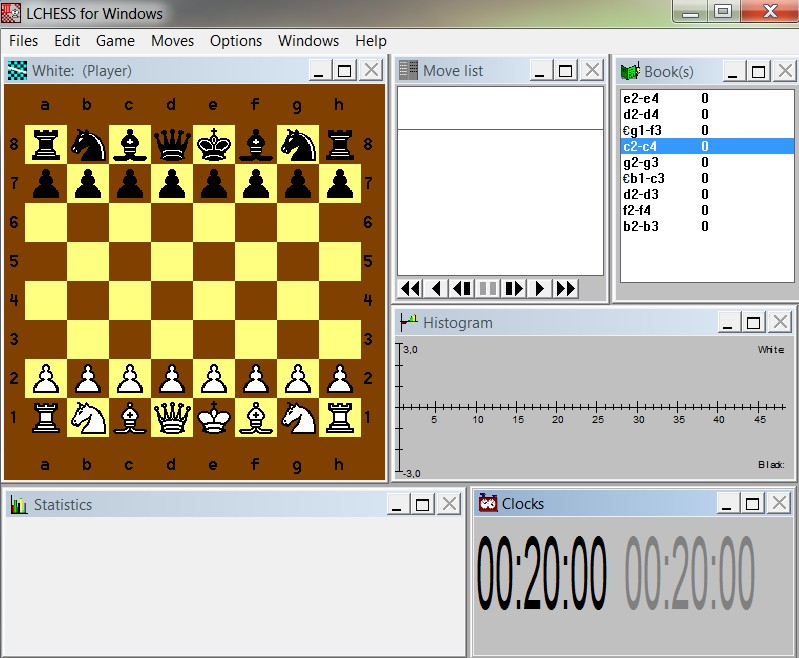Open the Windows menu

[x=308, y=41]
